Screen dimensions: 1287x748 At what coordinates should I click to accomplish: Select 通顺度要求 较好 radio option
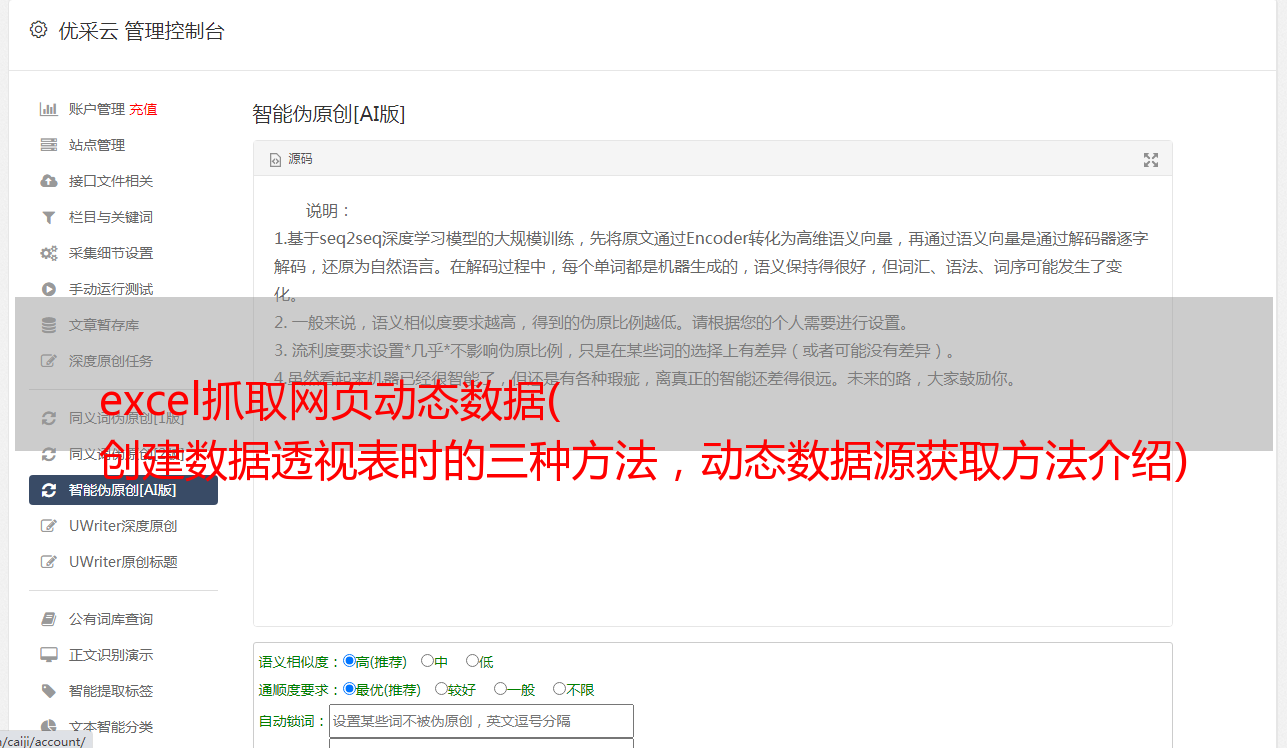tap(441, 689)
